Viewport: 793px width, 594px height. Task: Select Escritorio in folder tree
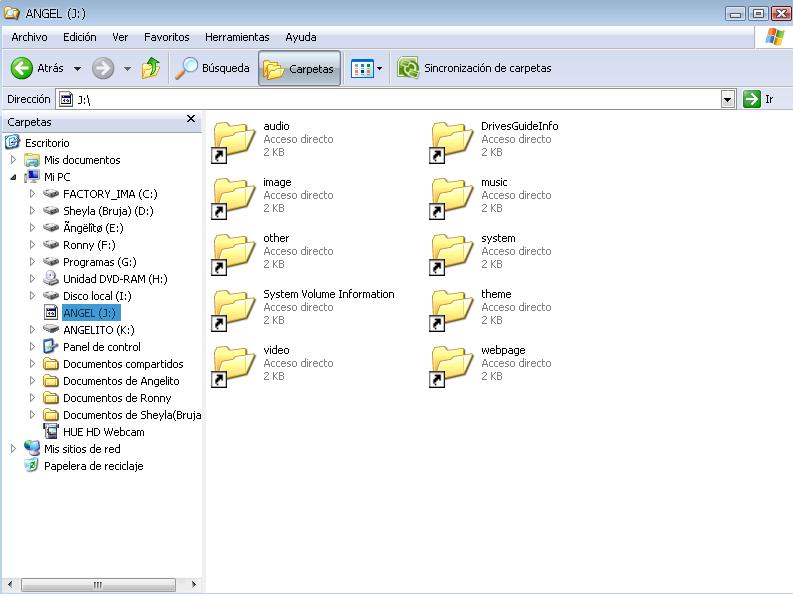click(x=47, y=143)
